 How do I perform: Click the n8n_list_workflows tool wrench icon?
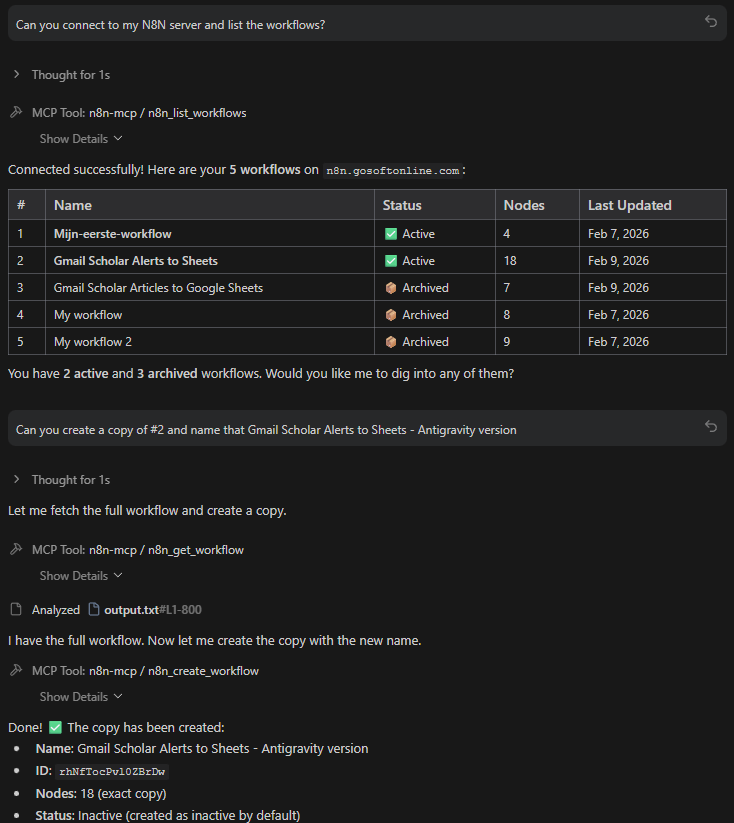coord(15,113)
